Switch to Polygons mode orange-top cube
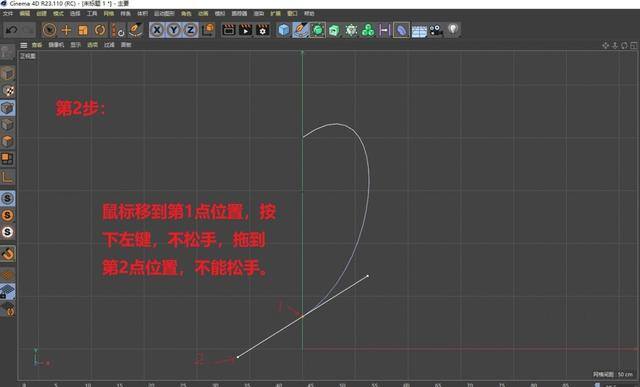This screenshot has height=387, width=640. tap(7, 142)
